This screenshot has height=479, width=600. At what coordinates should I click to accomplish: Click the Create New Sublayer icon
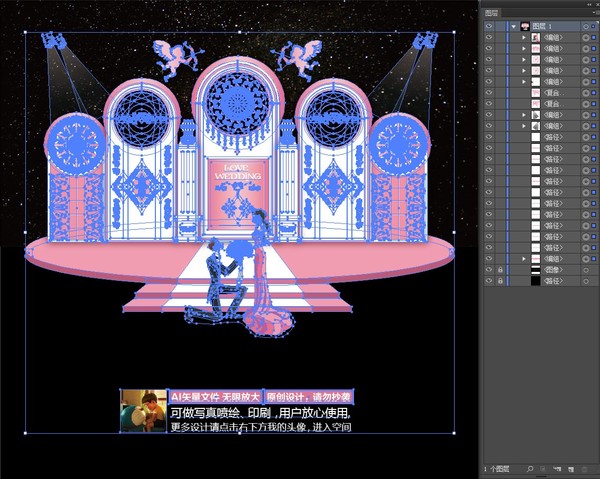(x=557, y=469)
